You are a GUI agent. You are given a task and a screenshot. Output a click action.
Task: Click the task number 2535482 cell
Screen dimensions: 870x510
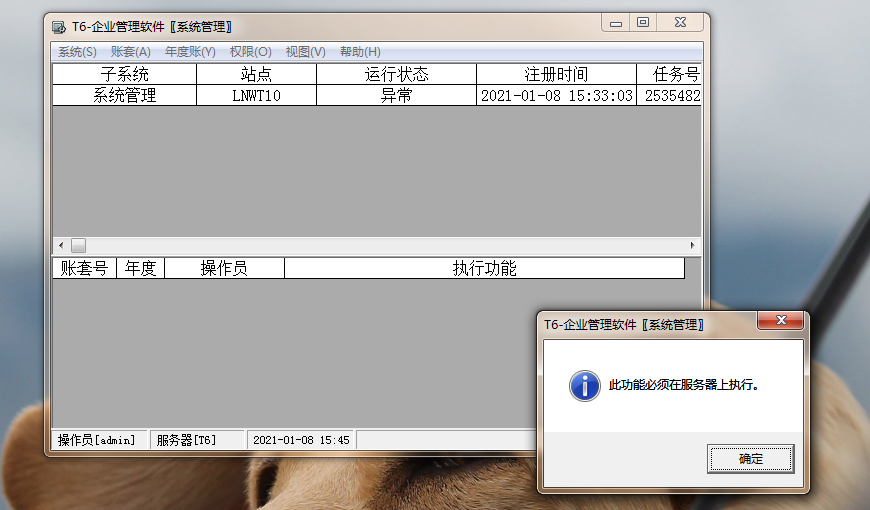669,95
